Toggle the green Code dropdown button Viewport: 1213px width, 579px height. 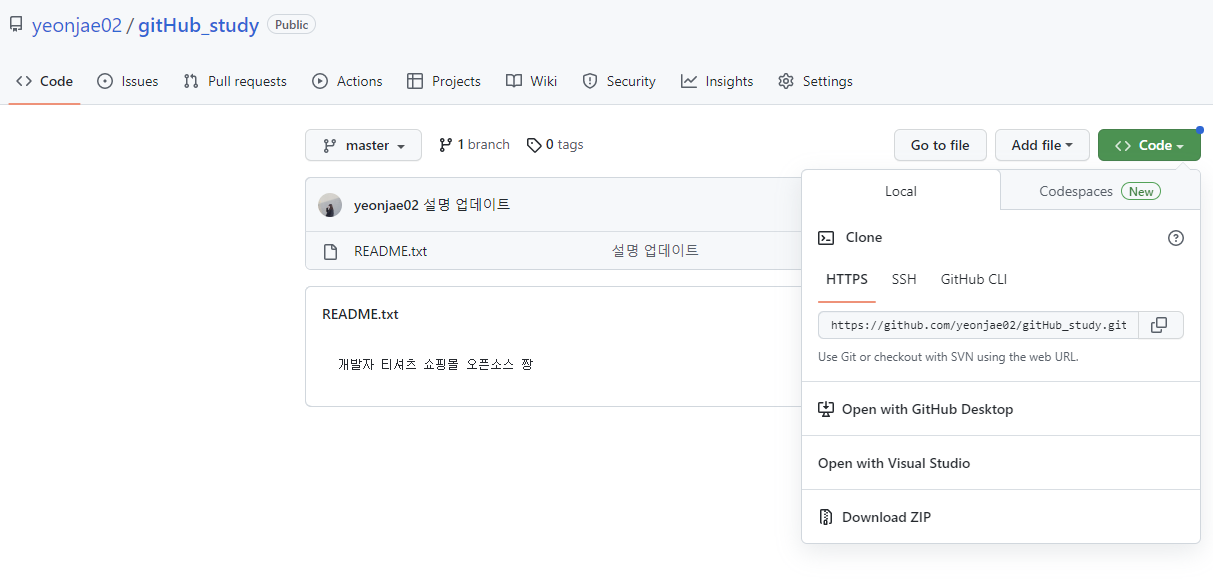1149,145
